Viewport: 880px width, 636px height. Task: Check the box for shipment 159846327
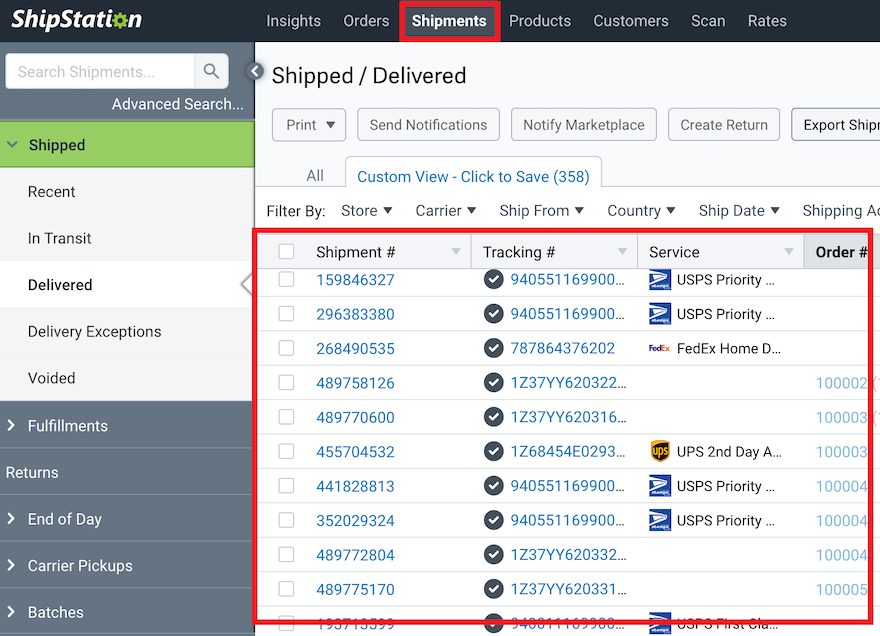287,280
